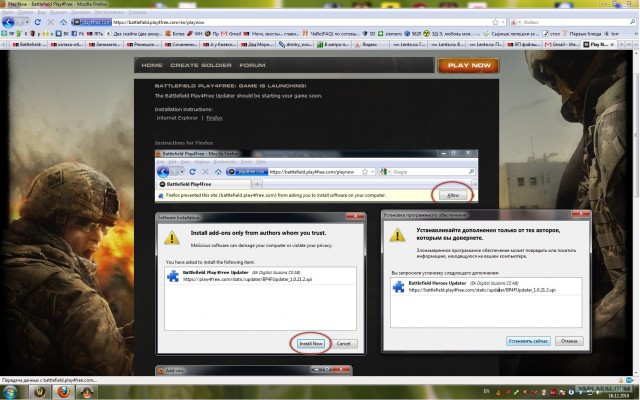Switch to the dmitry_nos tab
Viewport: 640px width, 400px height.
295,44
